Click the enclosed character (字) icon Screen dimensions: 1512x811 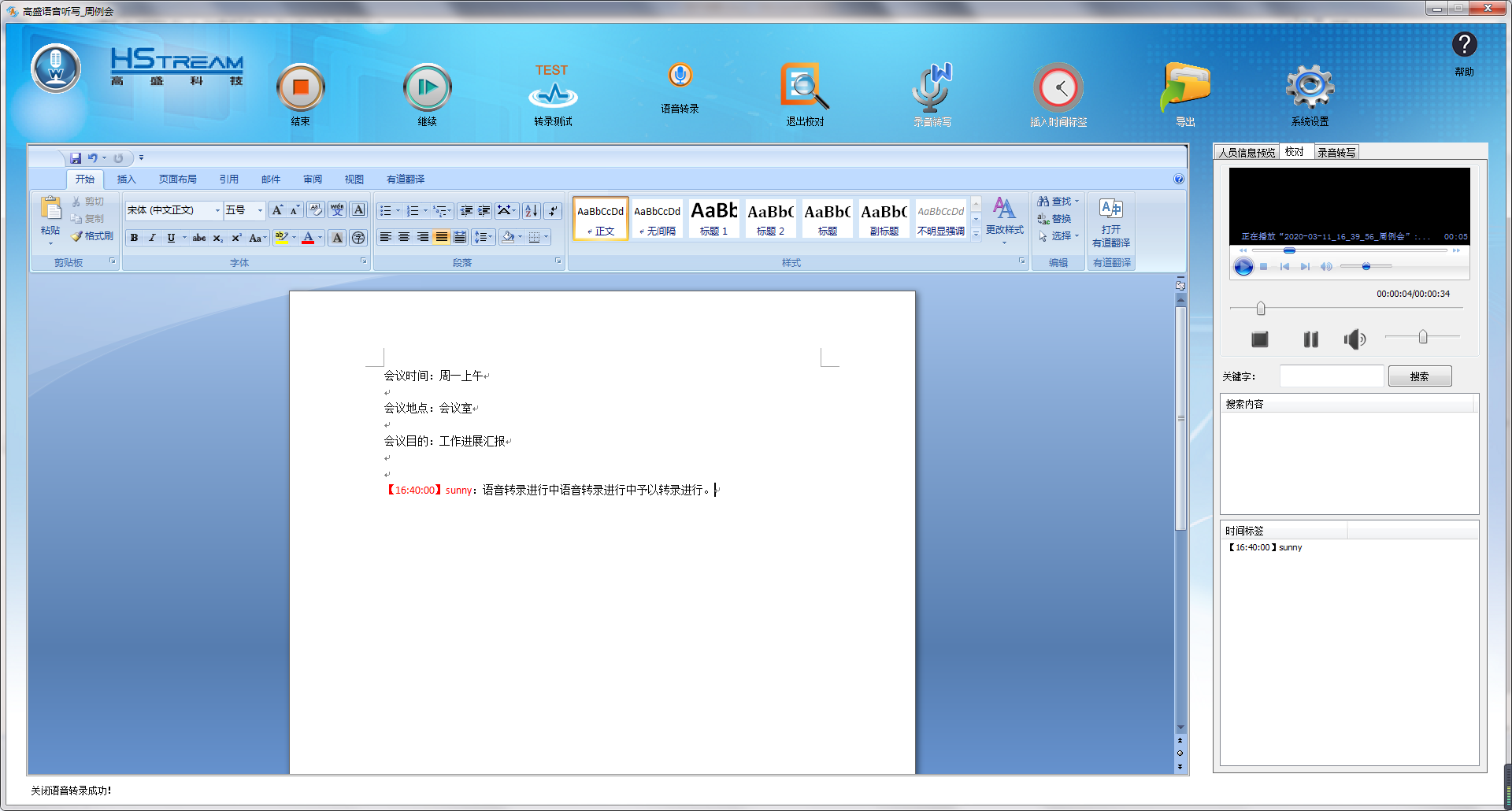coord(358,238)
